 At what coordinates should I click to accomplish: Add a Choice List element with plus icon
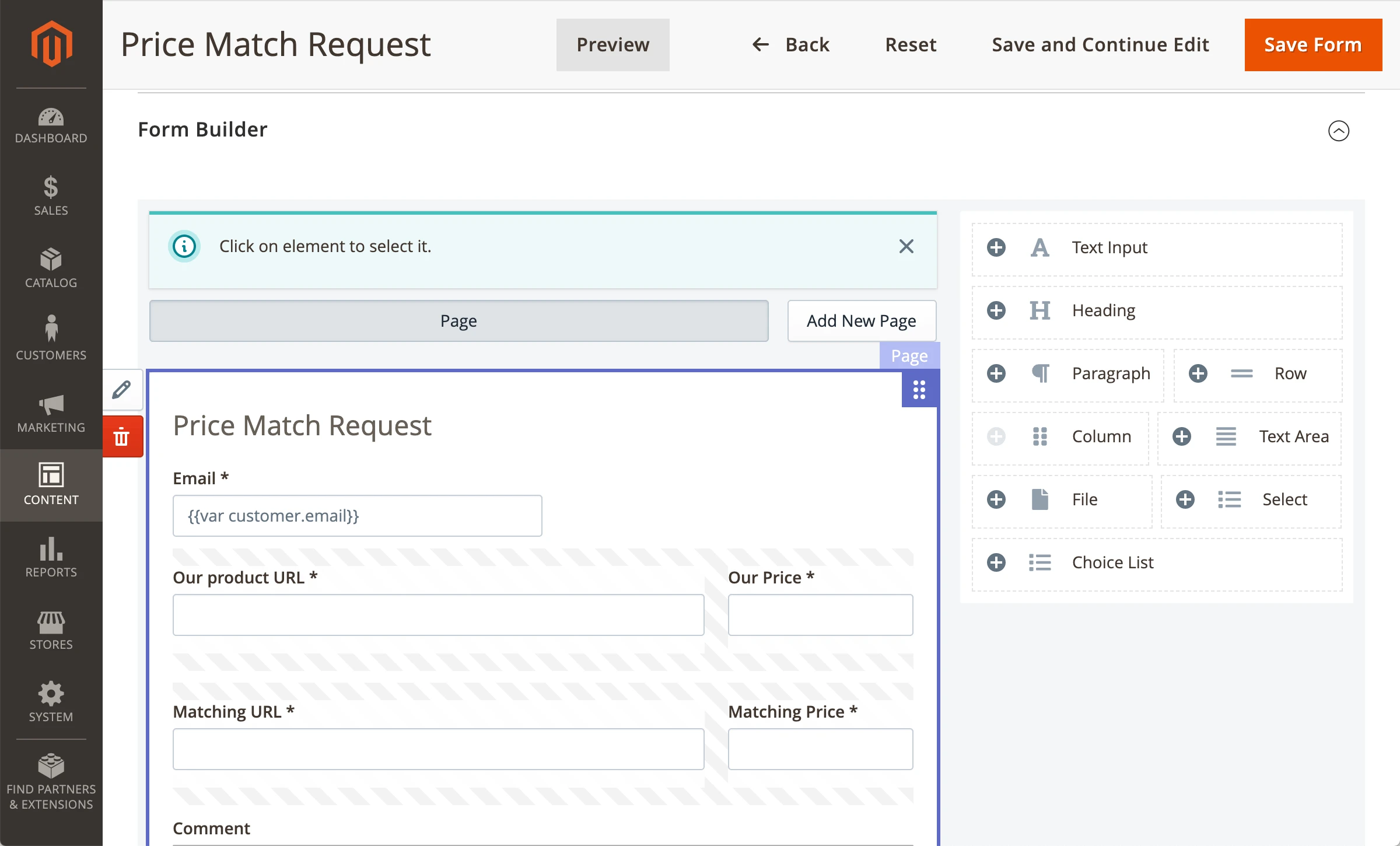point(996,562)
